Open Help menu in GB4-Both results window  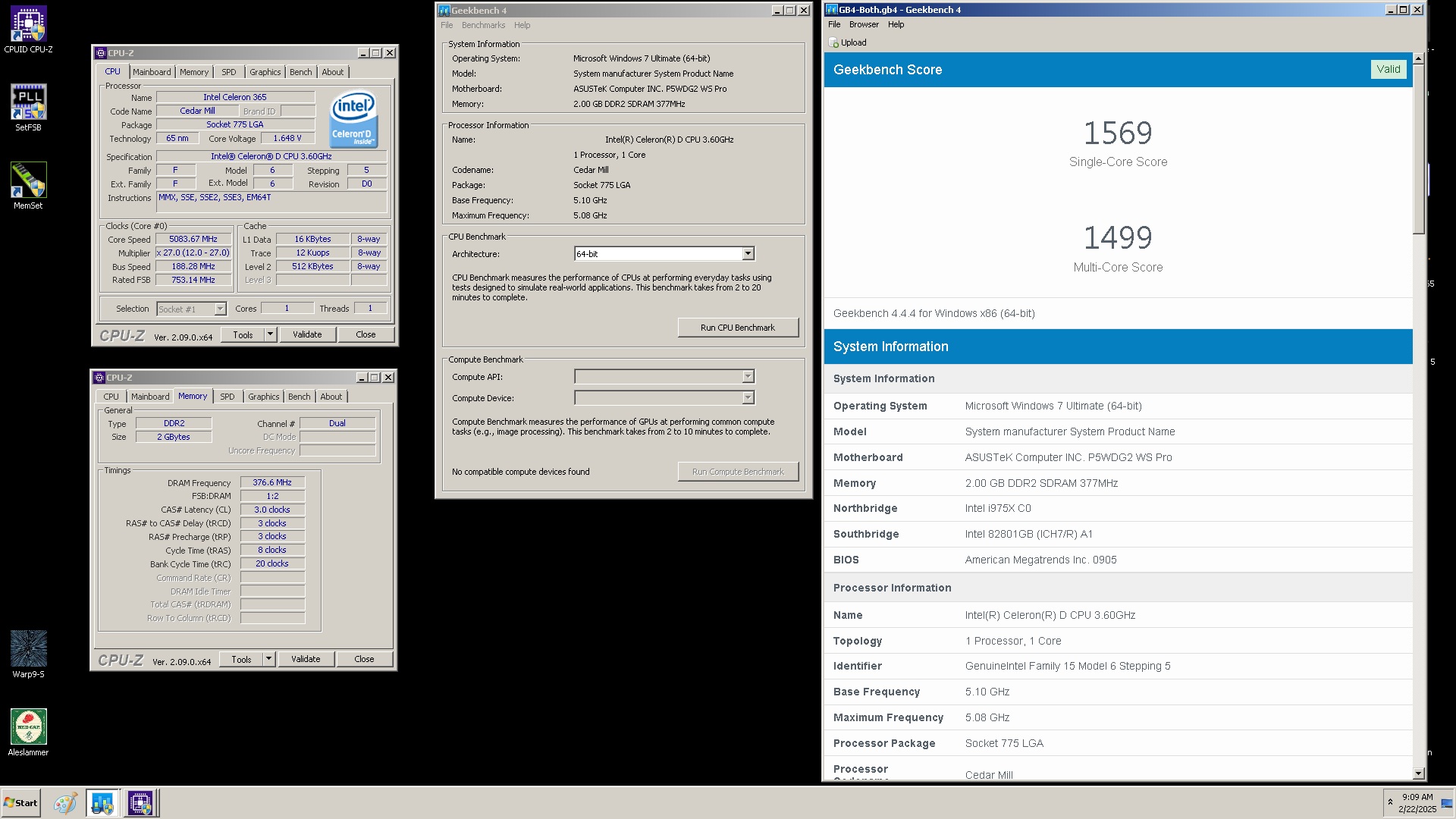[896, 24]
